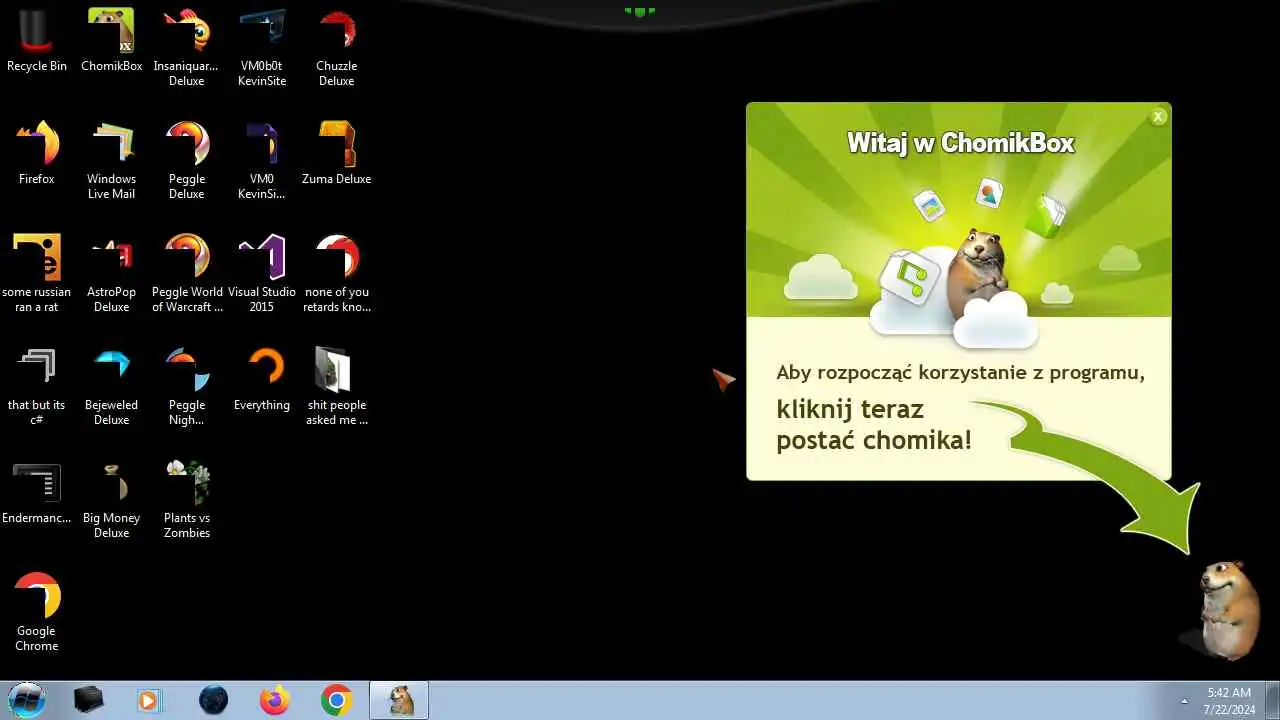Open the black box app on taskbar

pos(89,700)
